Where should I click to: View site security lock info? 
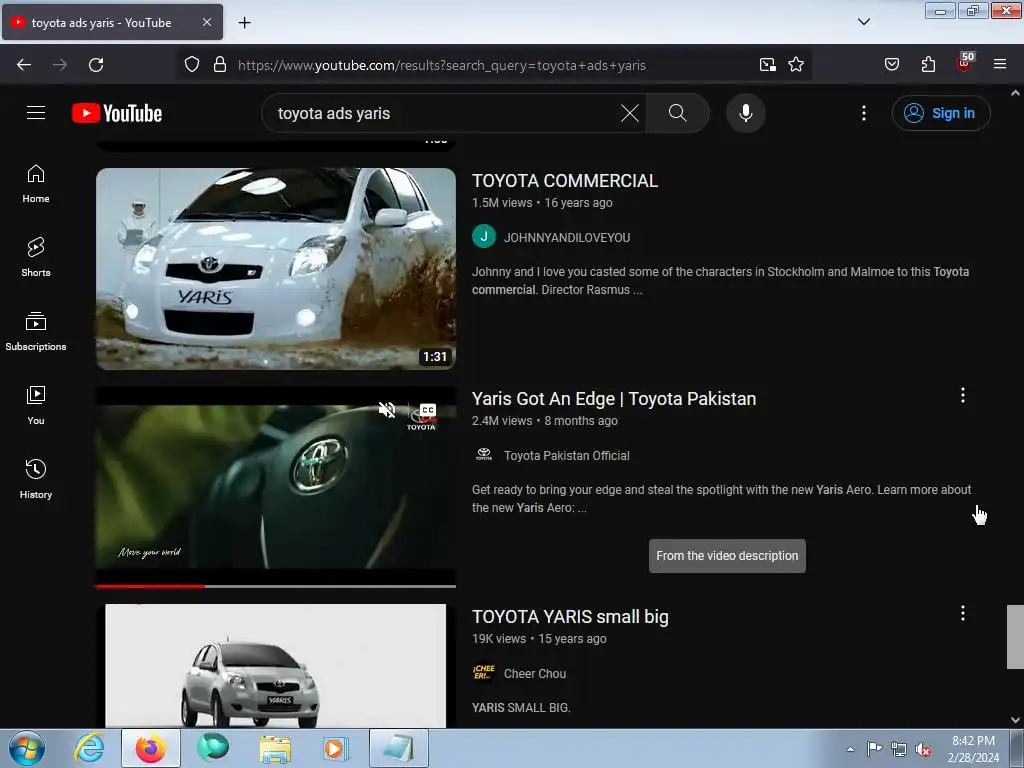tap(220, 65)
